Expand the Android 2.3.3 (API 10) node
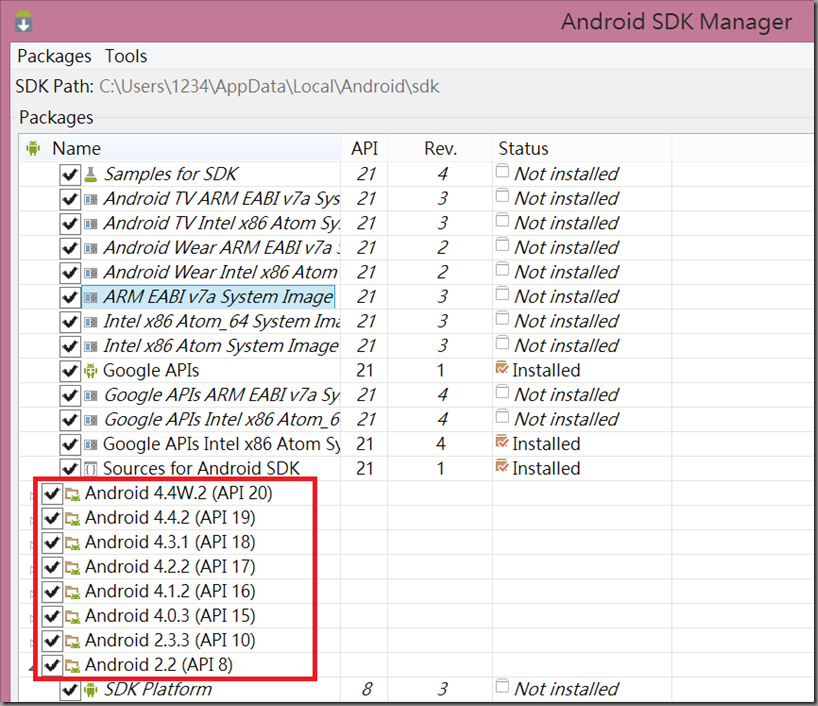The height and width of the screenshot is (706, 818). (32, 643)
